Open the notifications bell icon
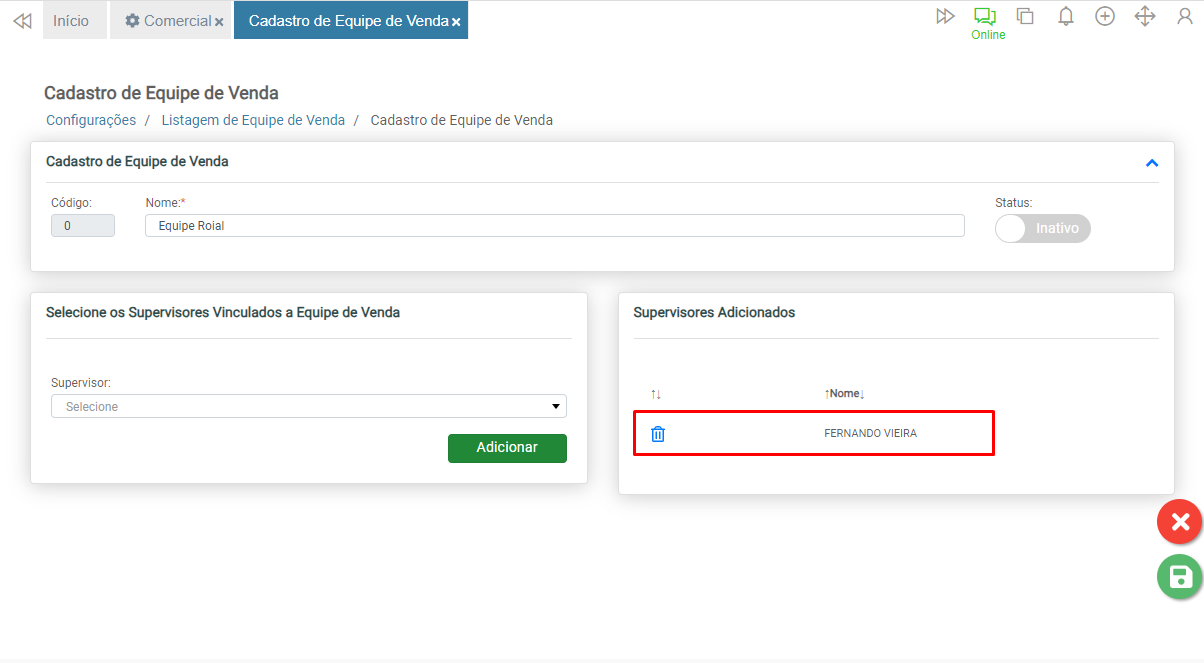 [1066, 16]
